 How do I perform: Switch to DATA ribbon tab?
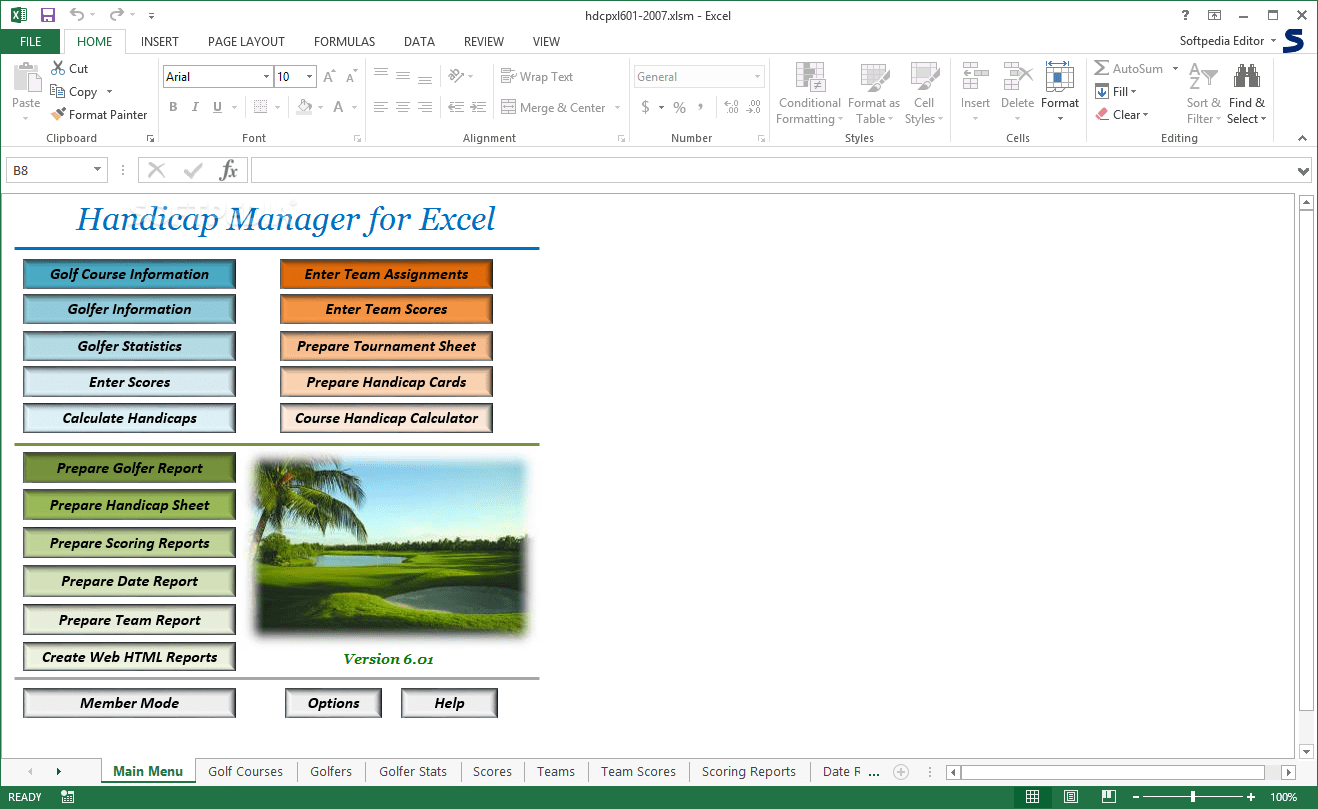[x=419, y=42]
